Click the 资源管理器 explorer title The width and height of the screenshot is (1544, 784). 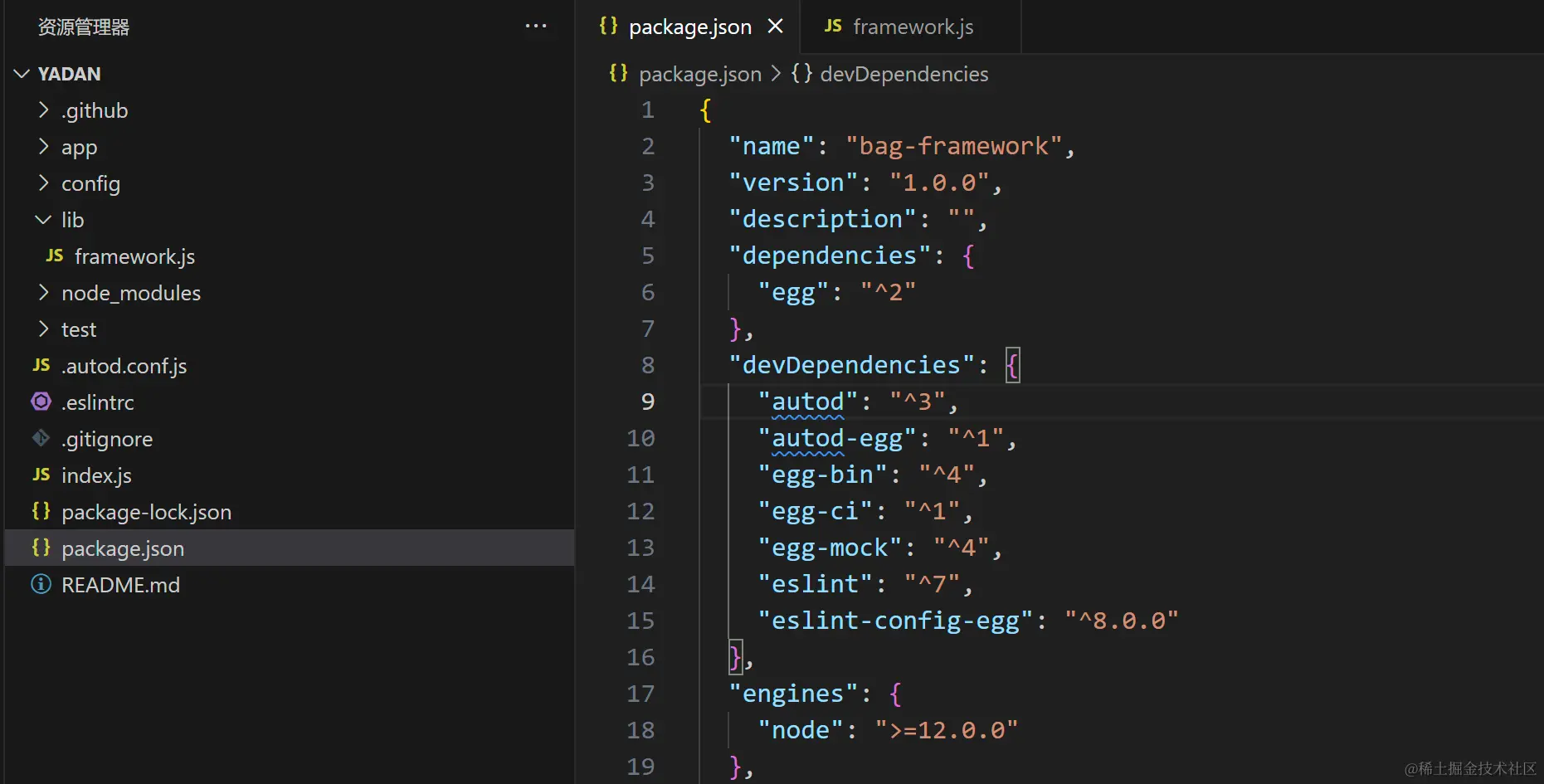(x=84, y=27)
